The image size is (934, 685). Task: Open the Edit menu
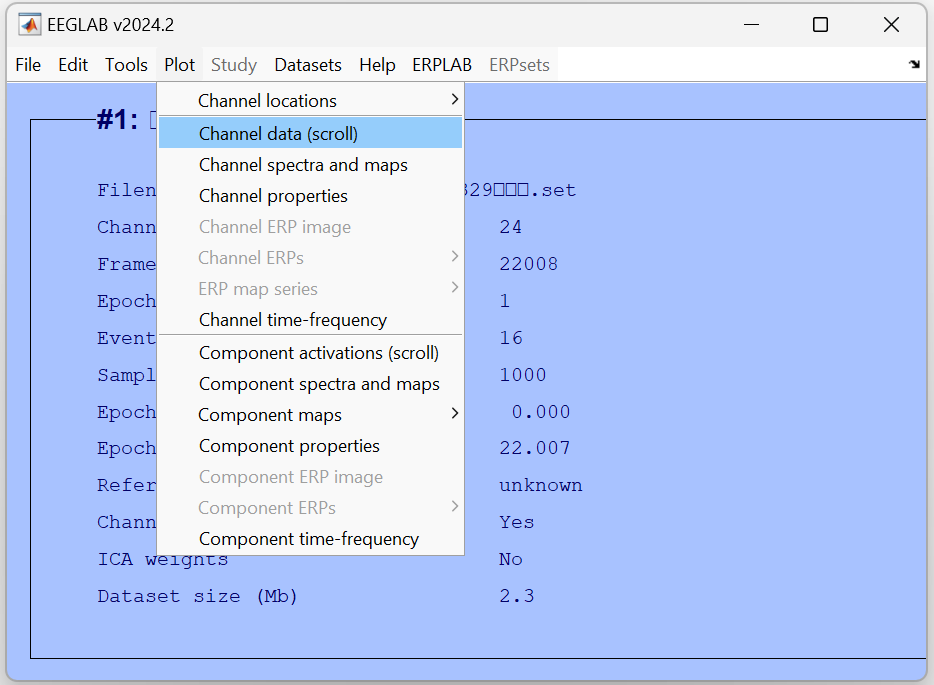(73, 64)
